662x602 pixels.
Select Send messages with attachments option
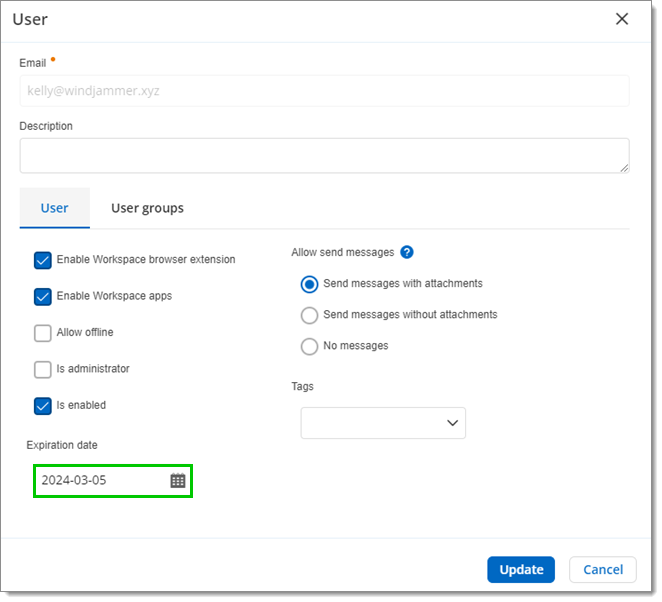coord(310,284)
